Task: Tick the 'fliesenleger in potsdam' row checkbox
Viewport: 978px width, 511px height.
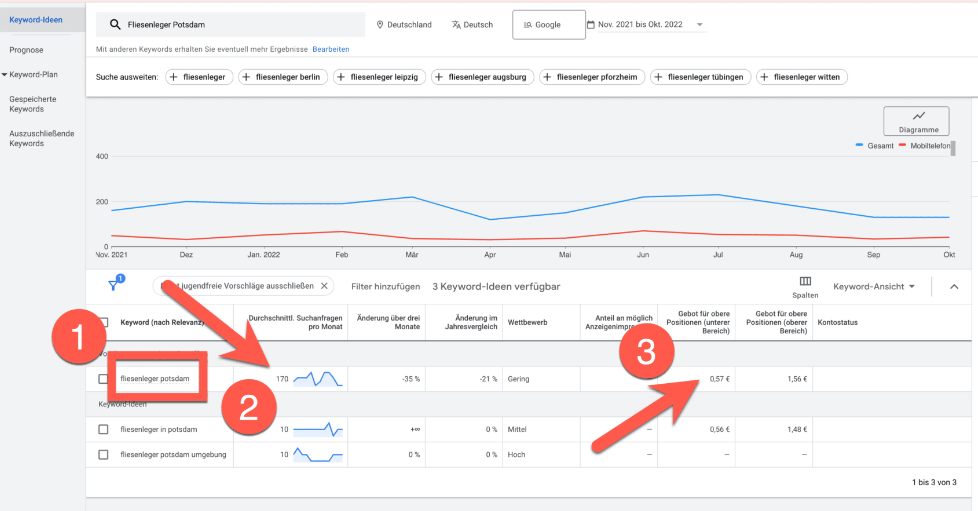Action: point(103,429)
